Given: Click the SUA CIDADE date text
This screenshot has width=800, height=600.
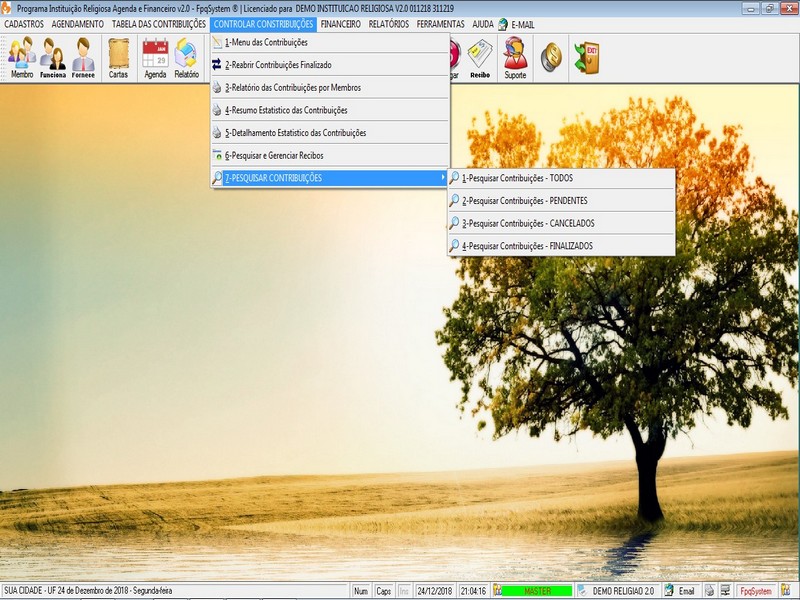Looking at the screenshot, I should point(88,591).
